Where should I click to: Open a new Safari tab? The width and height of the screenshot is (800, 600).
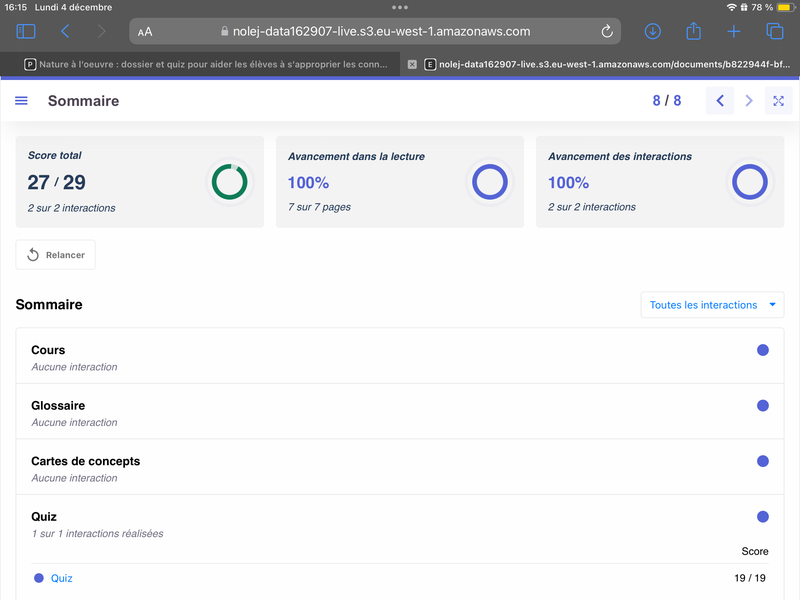(x=734, y=32)
